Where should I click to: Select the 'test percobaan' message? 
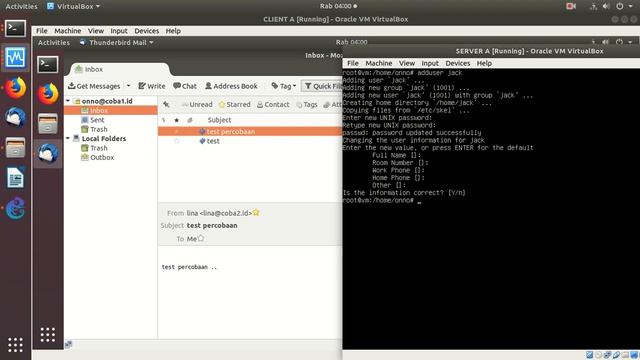[x=250, y=131]
